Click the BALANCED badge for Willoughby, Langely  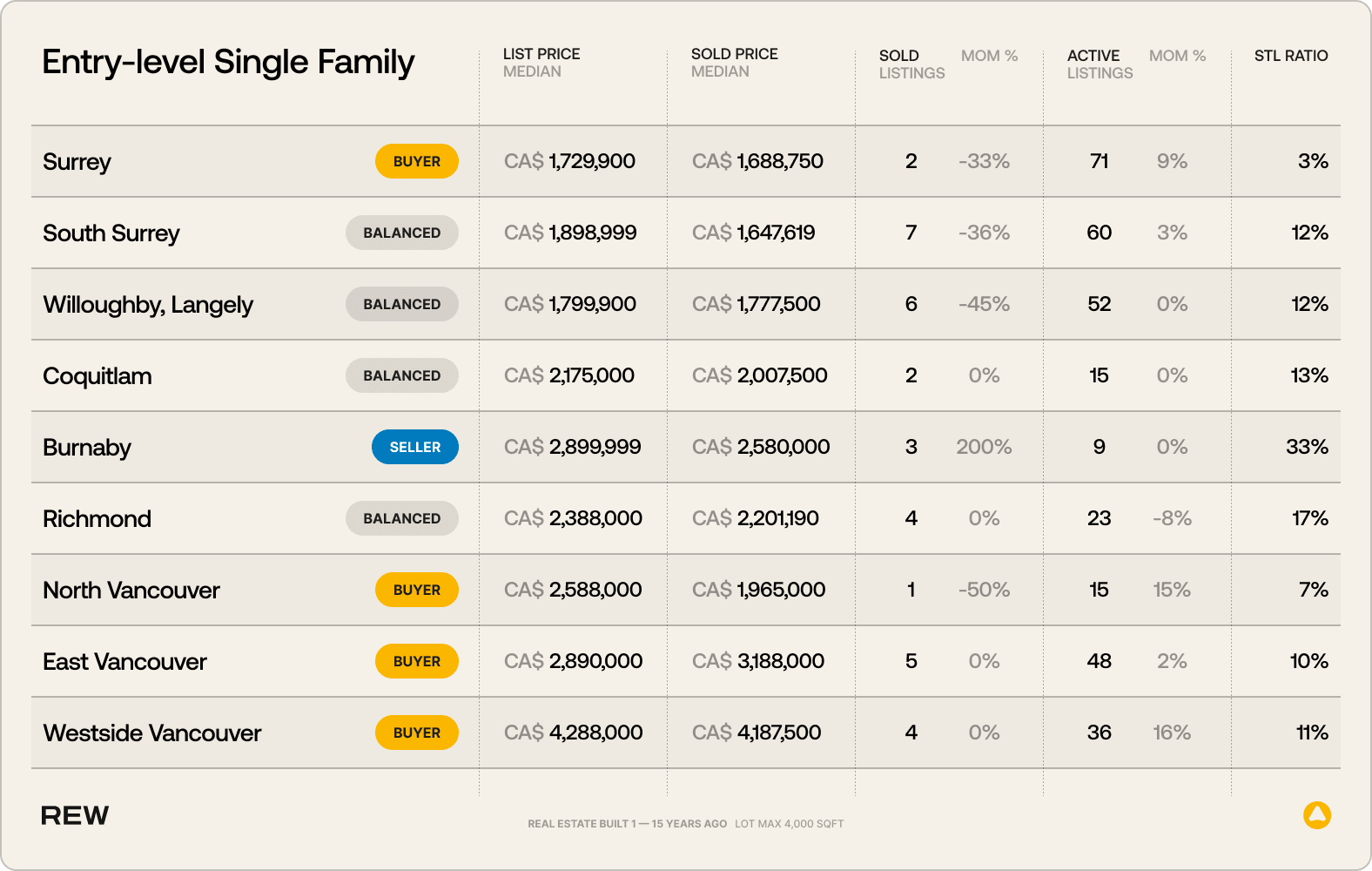pyautogui.click(x=402, y=304)
